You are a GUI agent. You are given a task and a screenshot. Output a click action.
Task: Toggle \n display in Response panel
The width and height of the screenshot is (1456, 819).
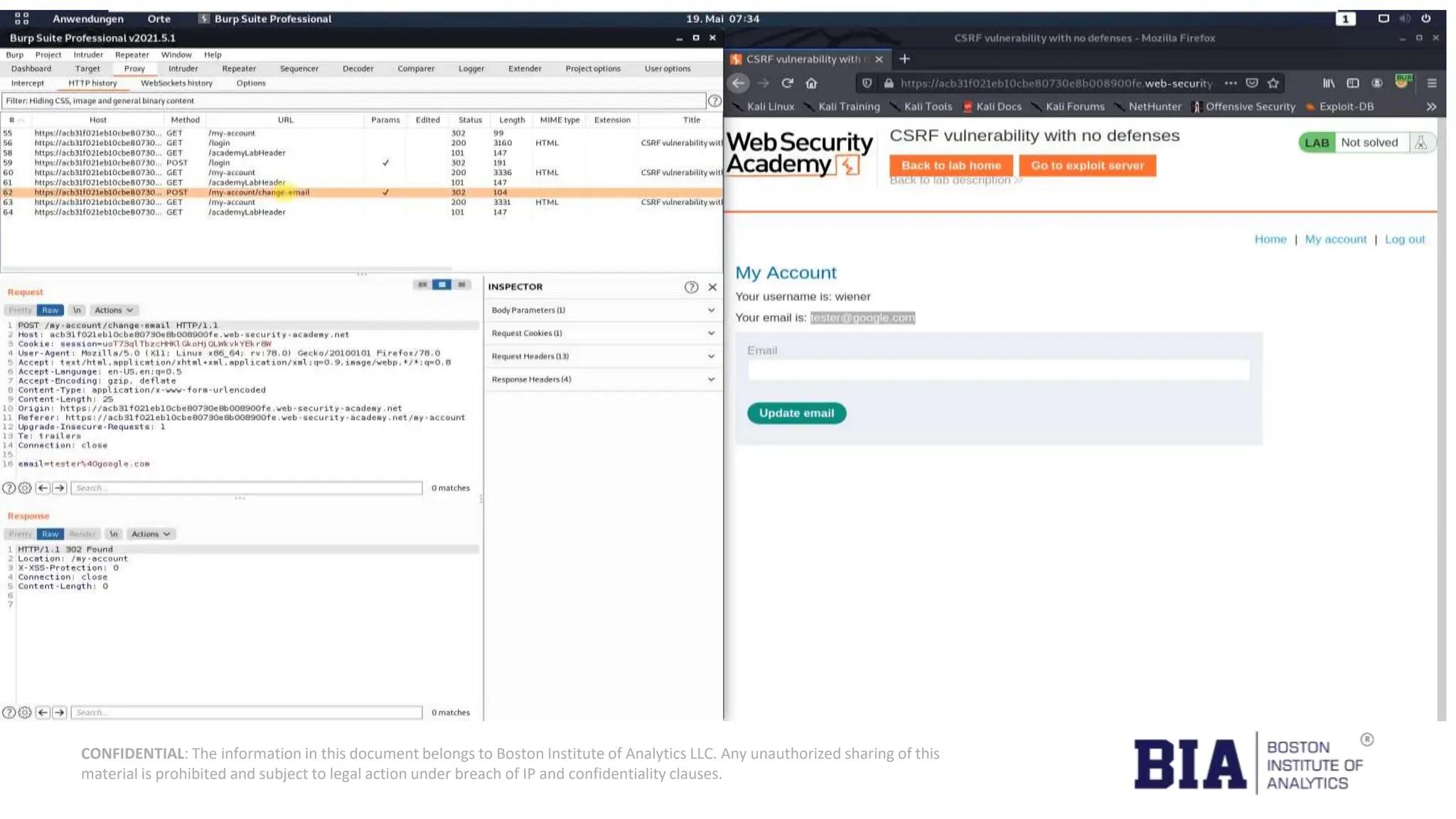[x=114, y=534]
